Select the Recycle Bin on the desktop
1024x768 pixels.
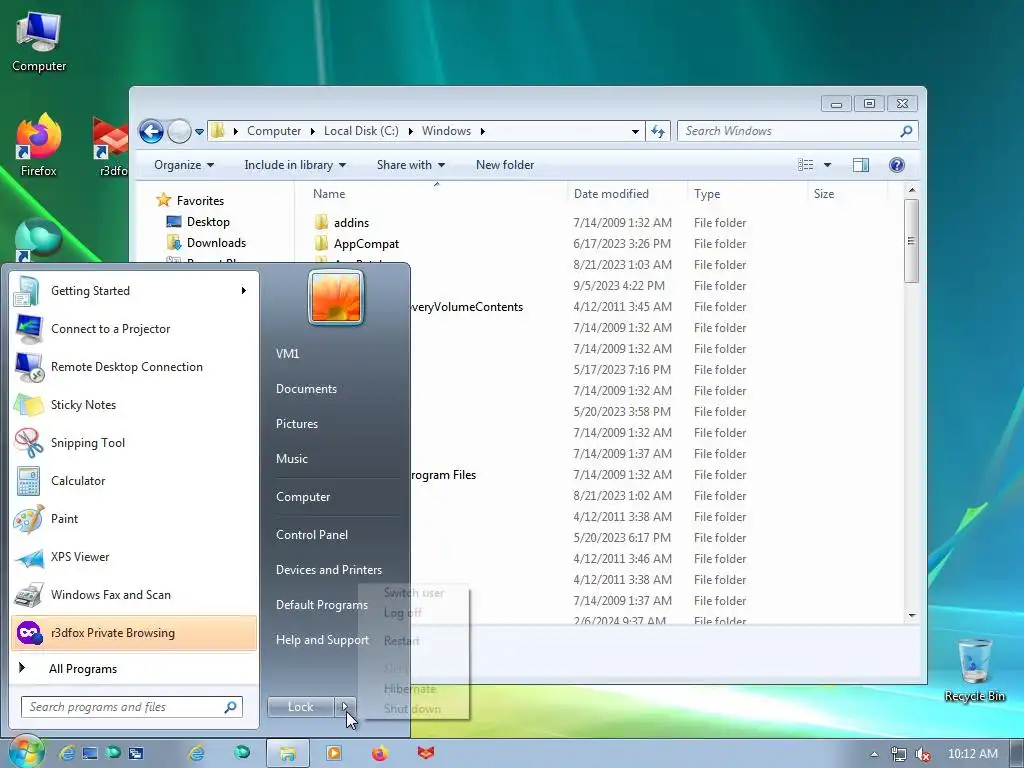(974, 669)
